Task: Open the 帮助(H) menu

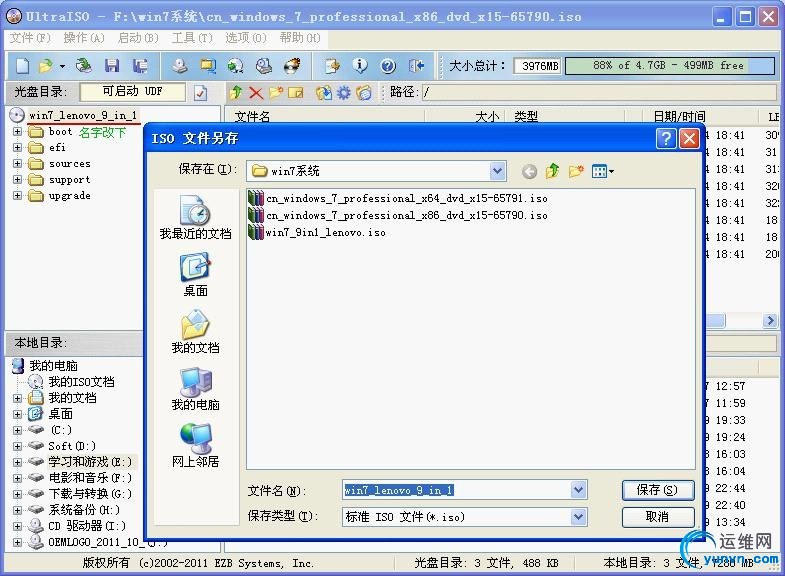Action: coord(299,38)
